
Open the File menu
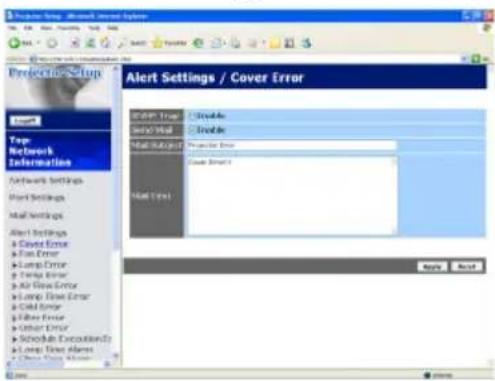click(x=12, y=28)
